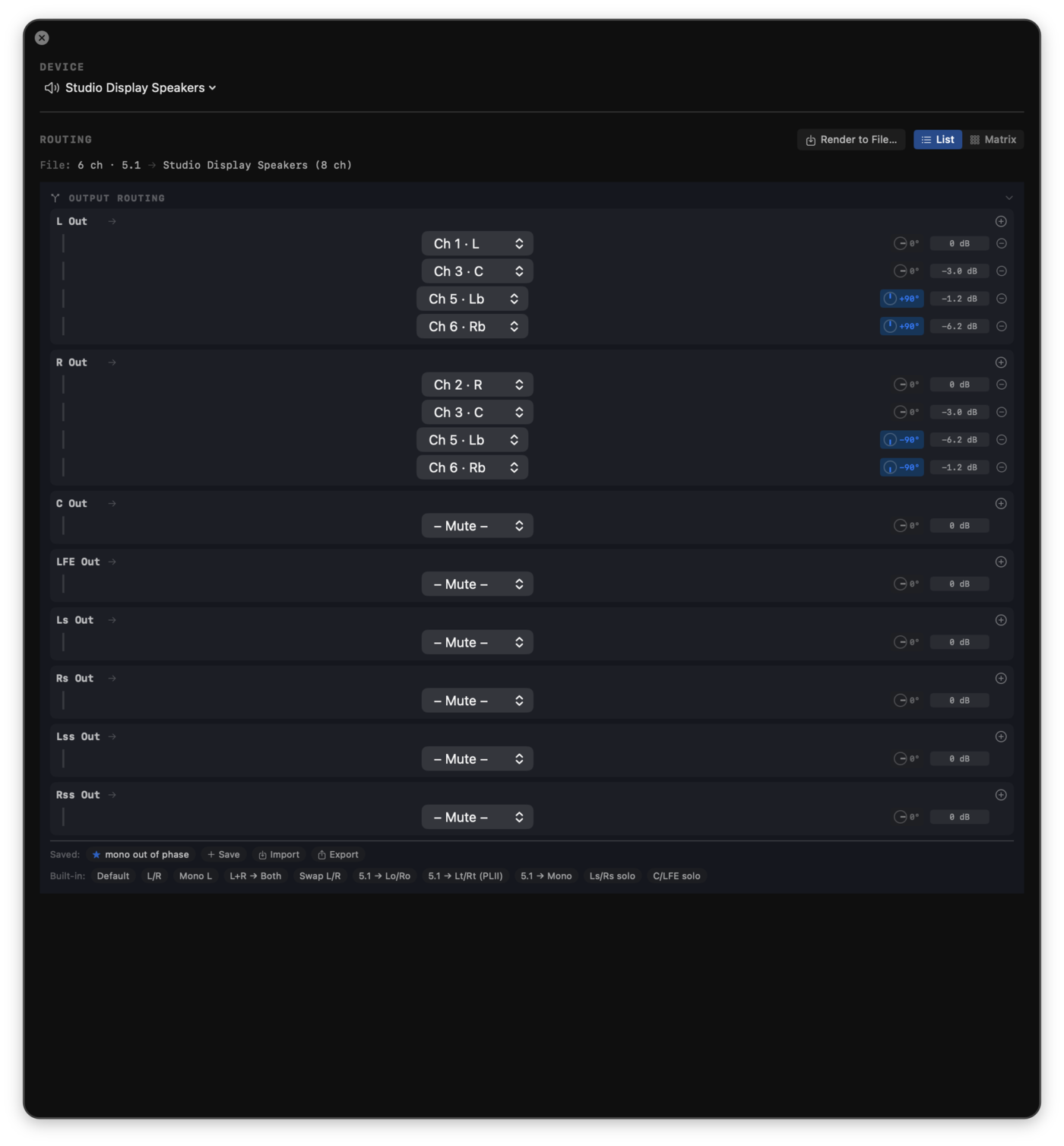
Task: Add a source to Rss Out
Action: [x=1001, y=795]
